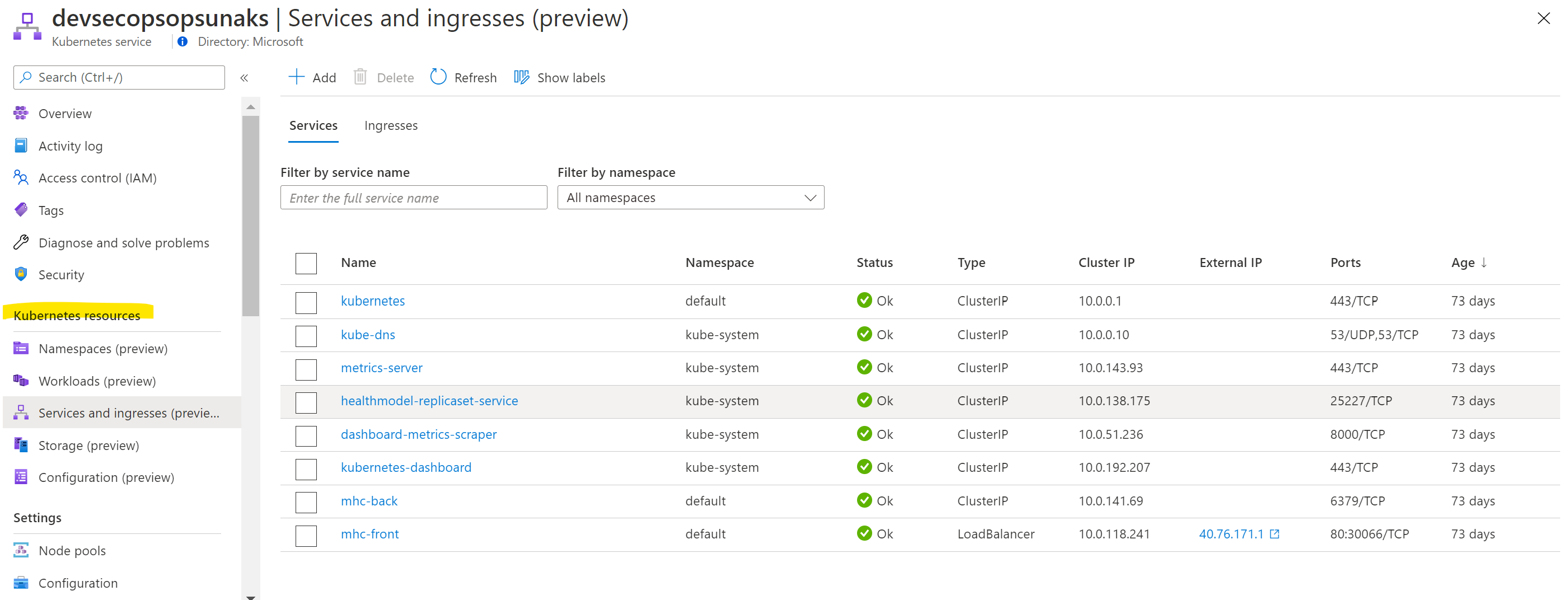Viewport: 1568px width, 600px height.
Task: Open the mhc-back service link
Action: click(369, 500)
